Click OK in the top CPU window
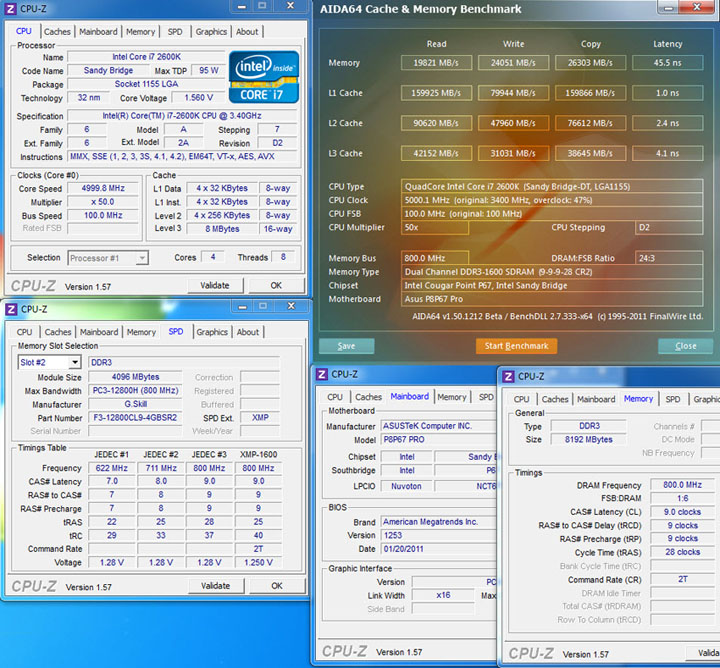 coord(276,286)
